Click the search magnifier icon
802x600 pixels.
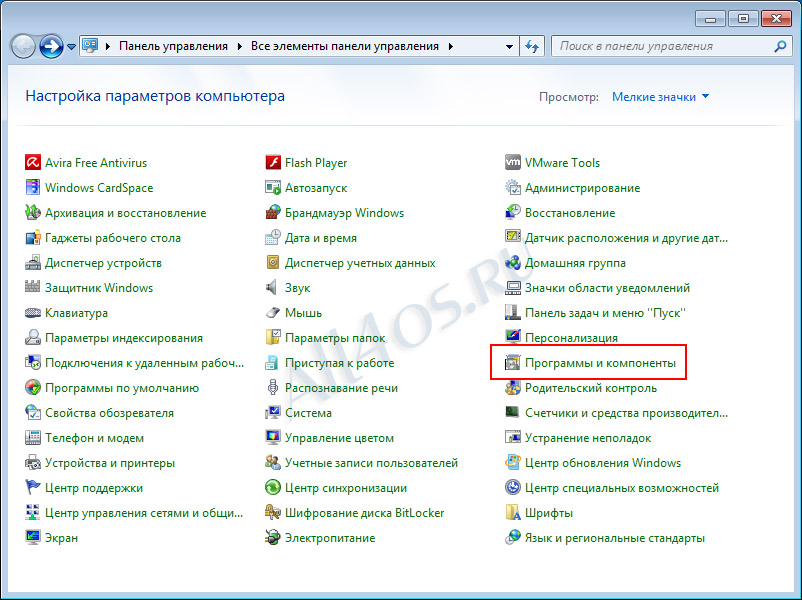[x=781, y=47]
